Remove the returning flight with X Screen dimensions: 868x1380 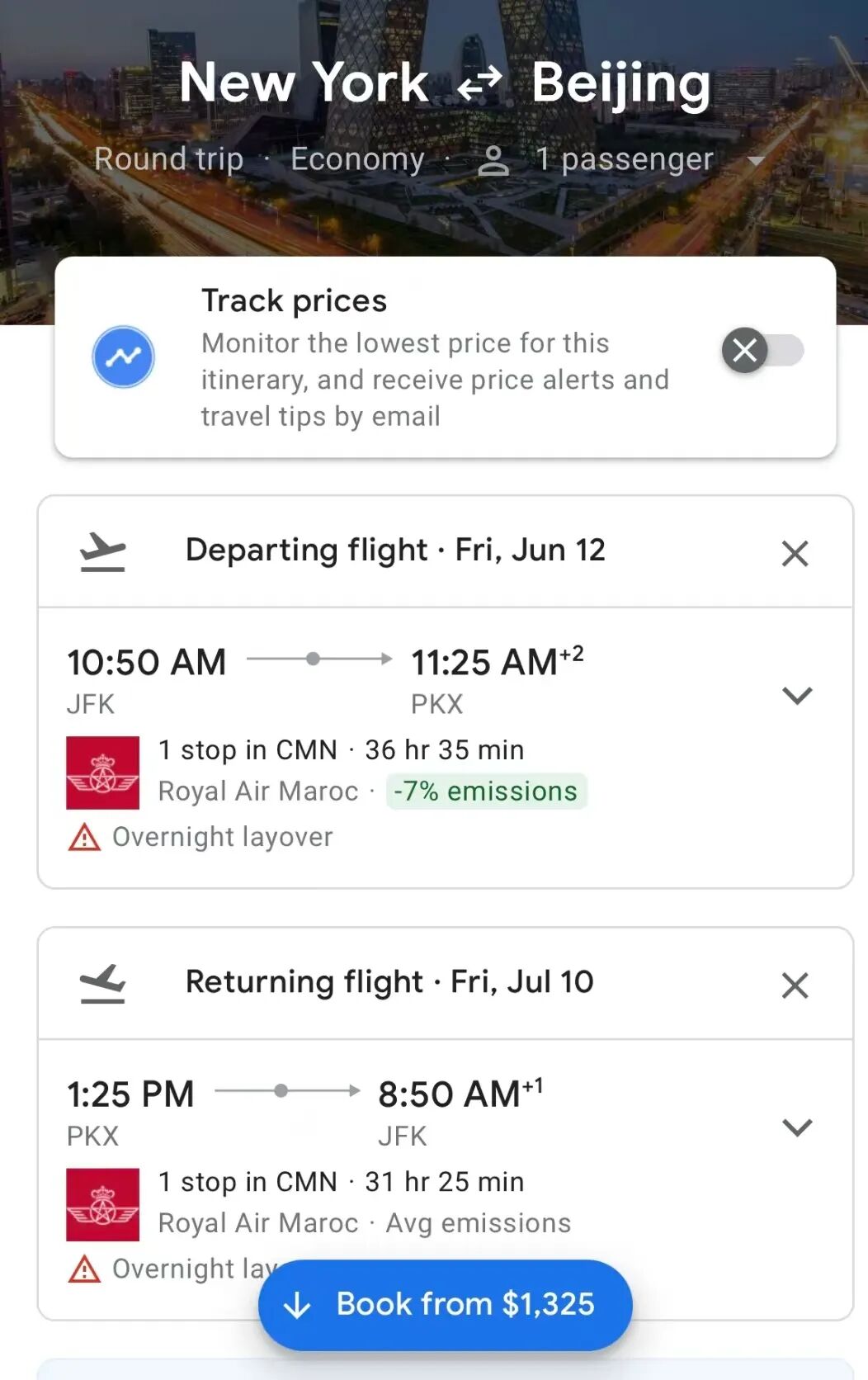[x=795, y=985]
